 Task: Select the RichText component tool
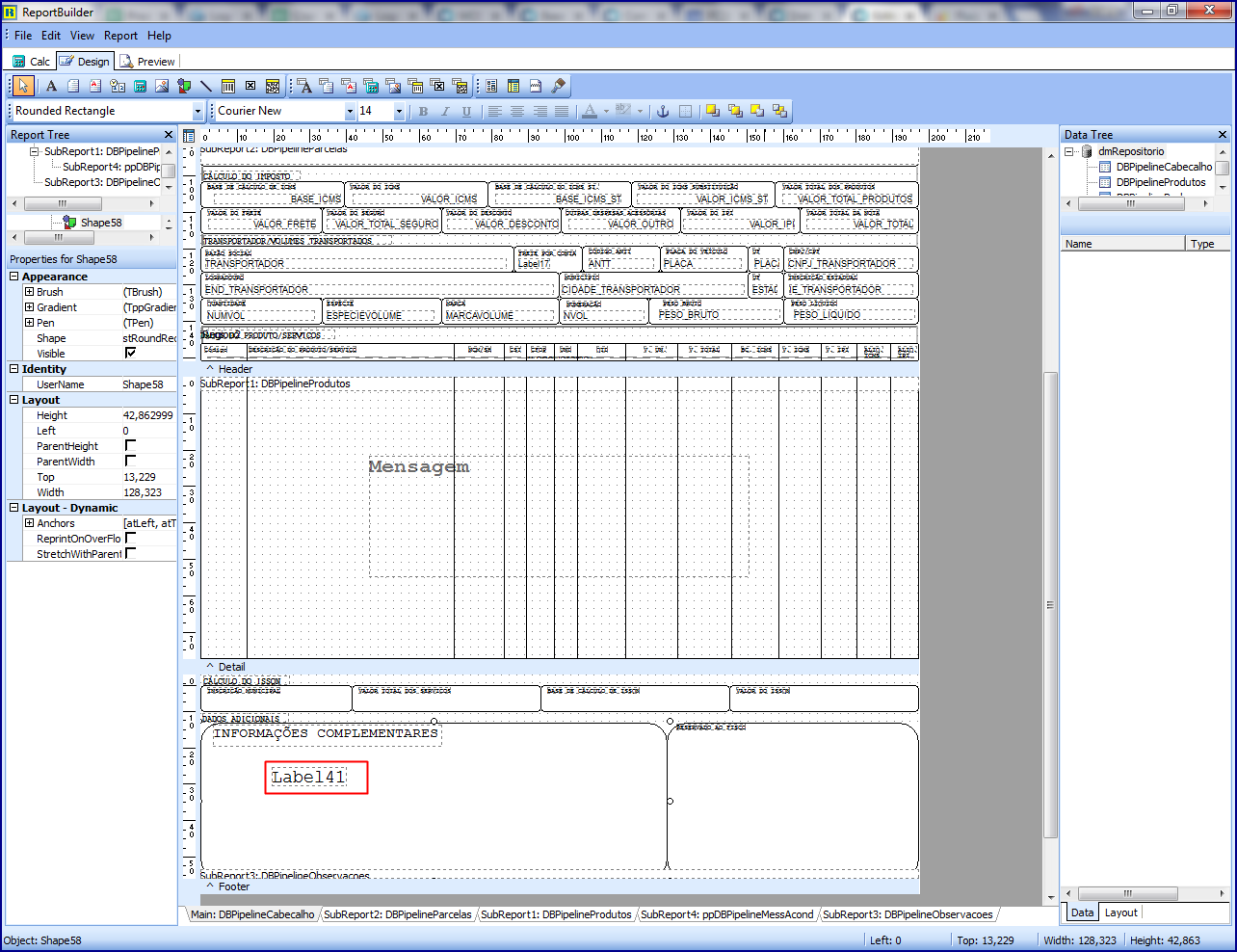click(95, 86)
